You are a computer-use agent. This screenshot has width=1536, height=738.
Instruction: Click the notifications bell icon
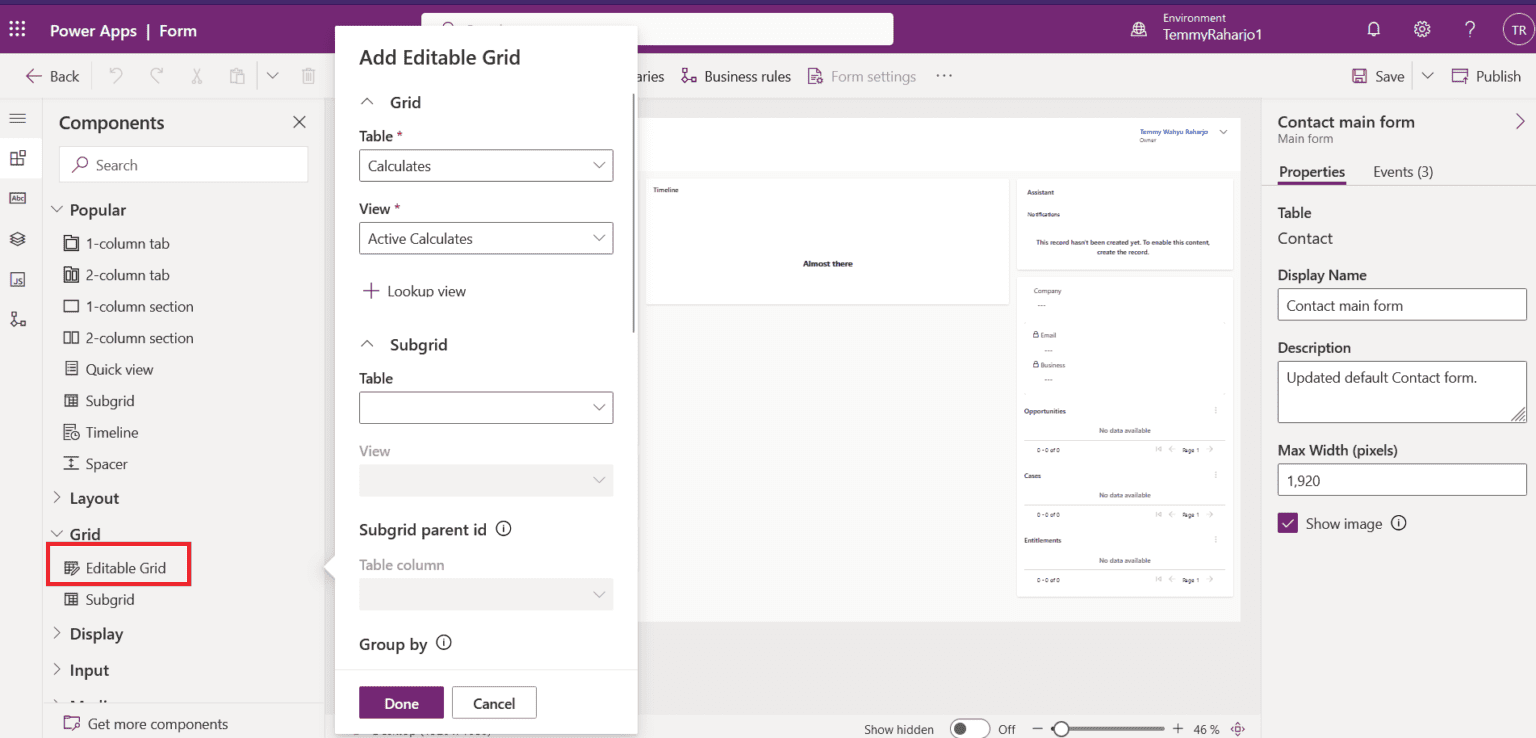[1373, 29]
